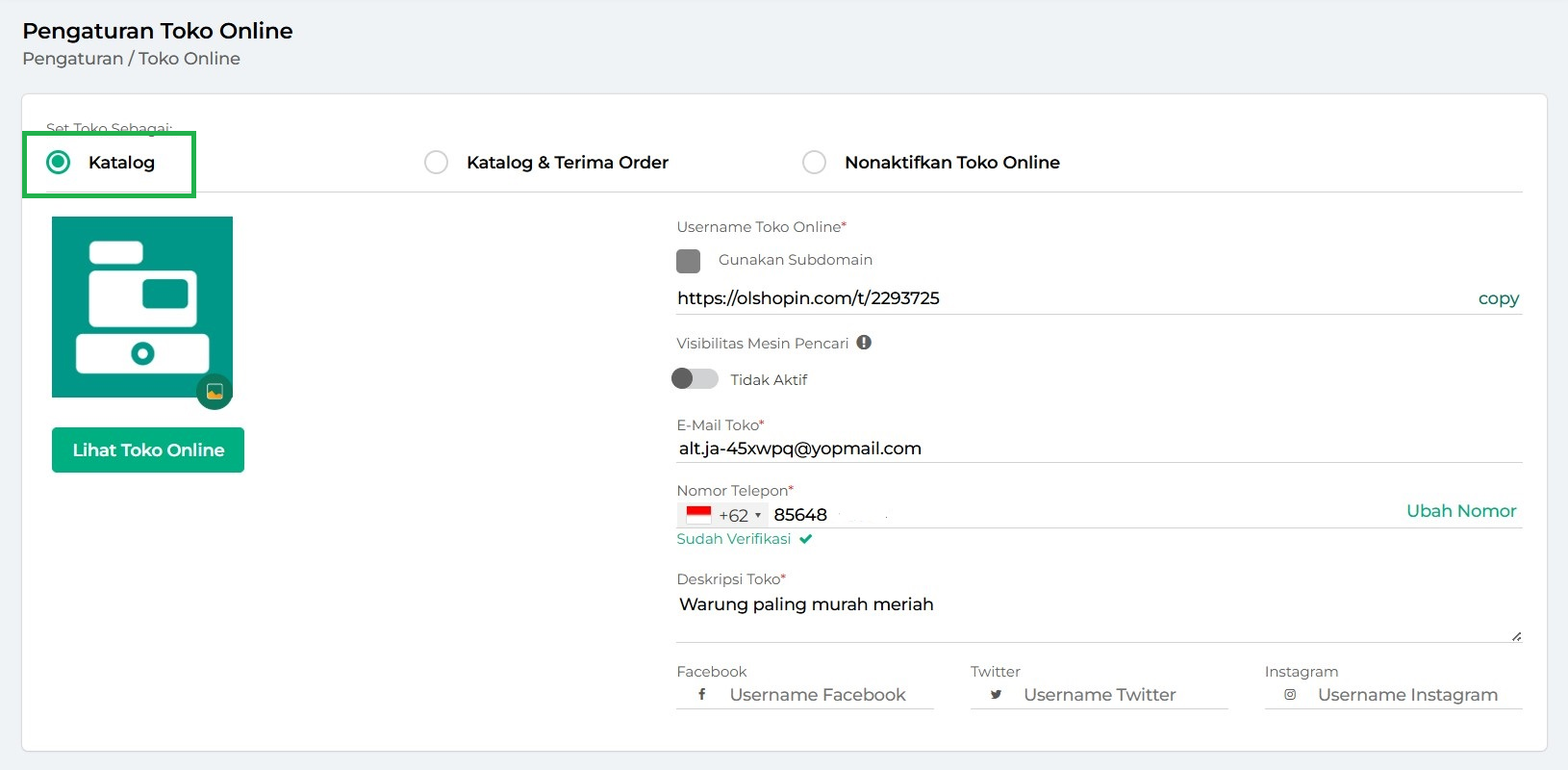The image size is (1568, 770).
Task: Click the image upload icon on store logo
Action: [215, 391]
